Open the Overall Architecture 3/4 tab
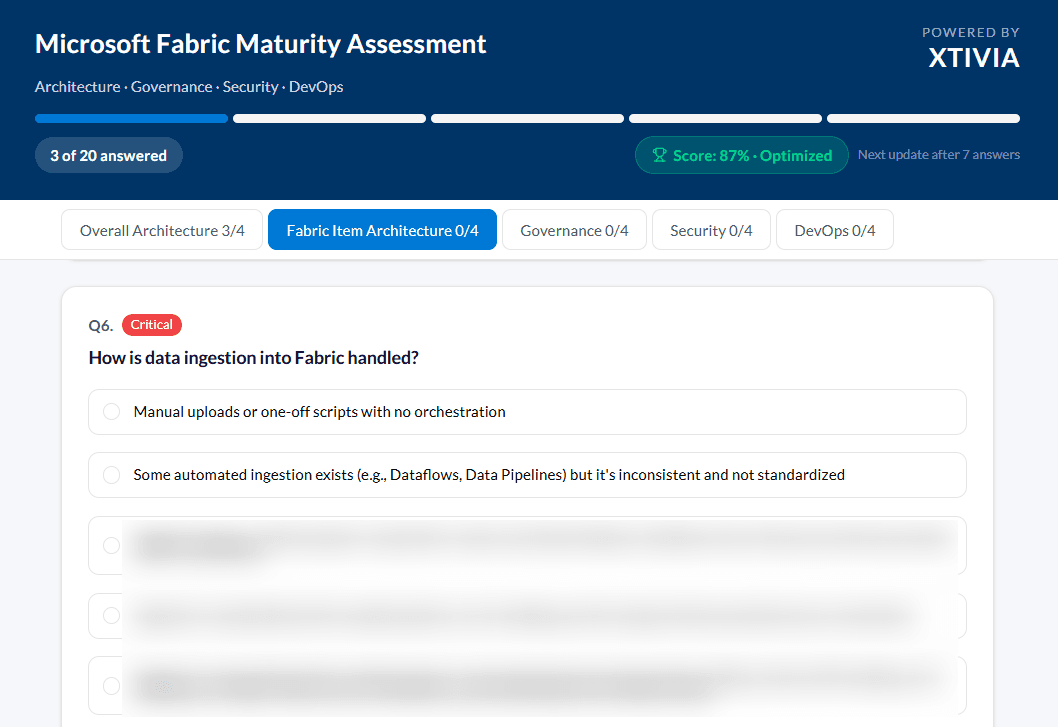Image resolution: width=1058 pixels, height=727 pixels. click(x=161, y=230)
